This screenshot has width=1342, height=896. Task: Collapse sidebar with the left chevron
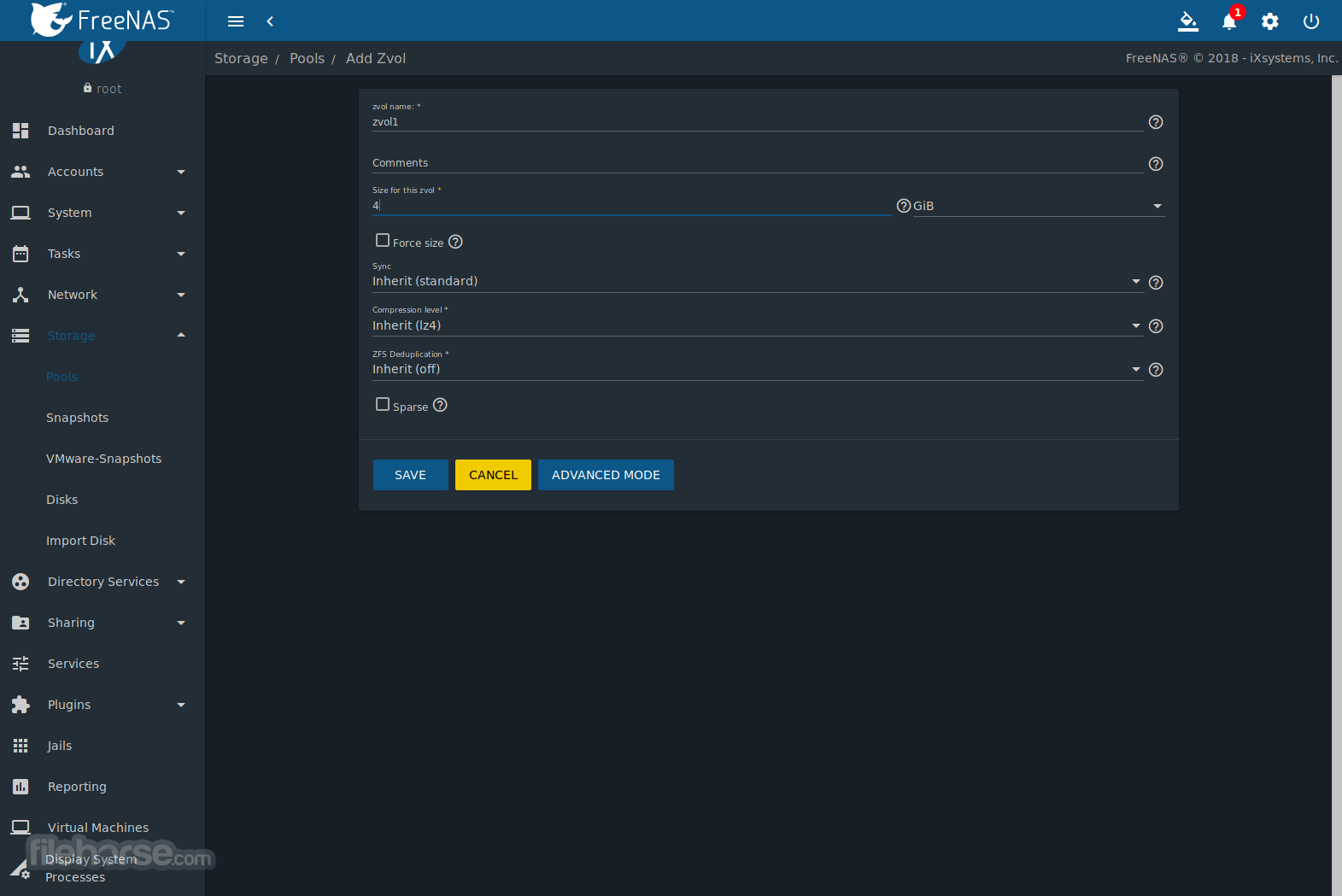(270, 21)
